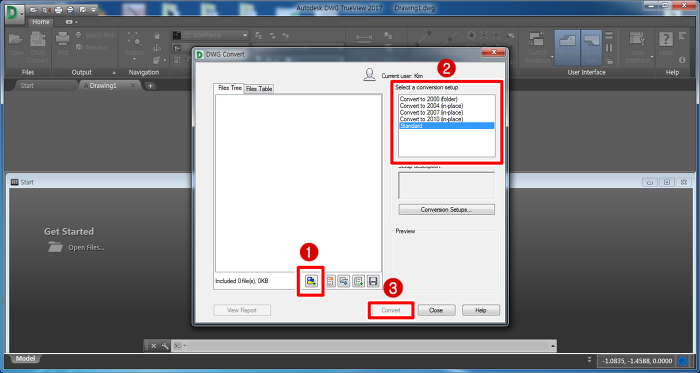The width and height of the screenshot is (700, 373).
Task: Select the Standard conversion setup
Action: click(446, 126)
